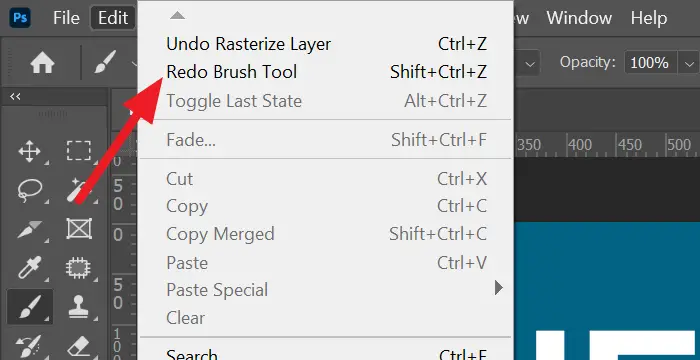Select the Eraser tool

(79, 347)
